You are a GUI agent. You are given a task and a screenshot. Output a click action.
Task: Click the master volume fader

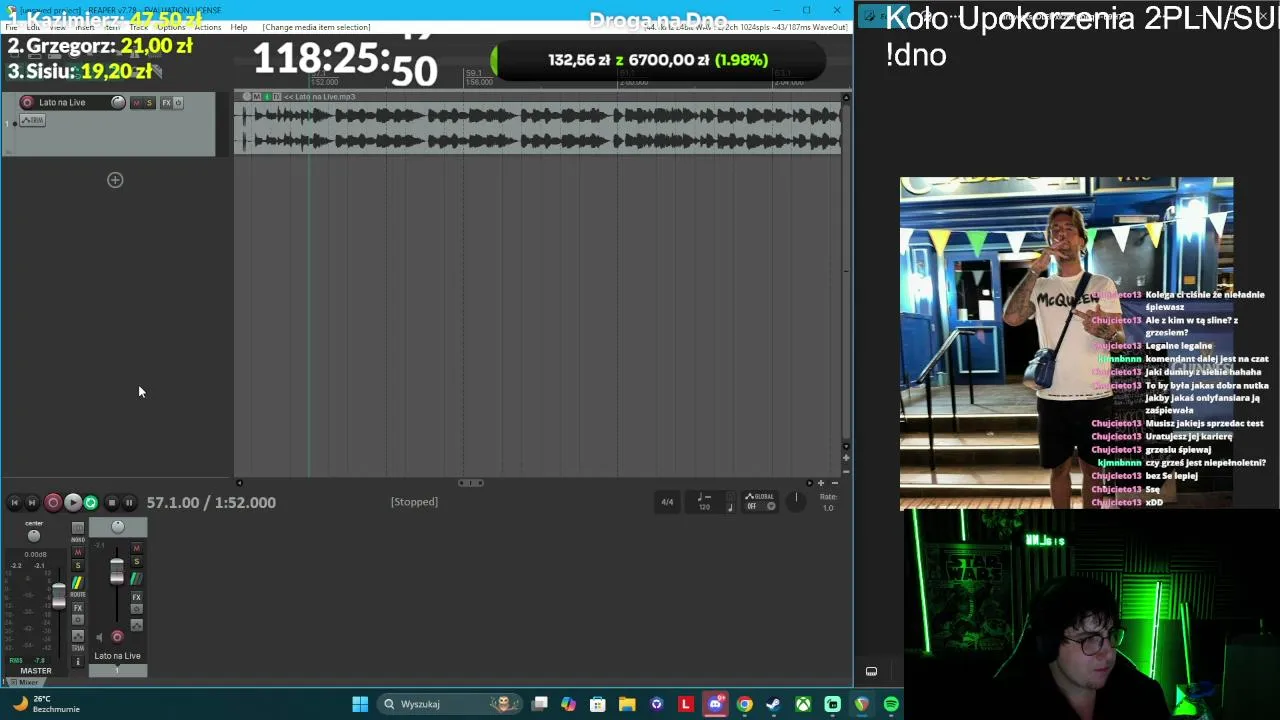[x=59, y=597]
